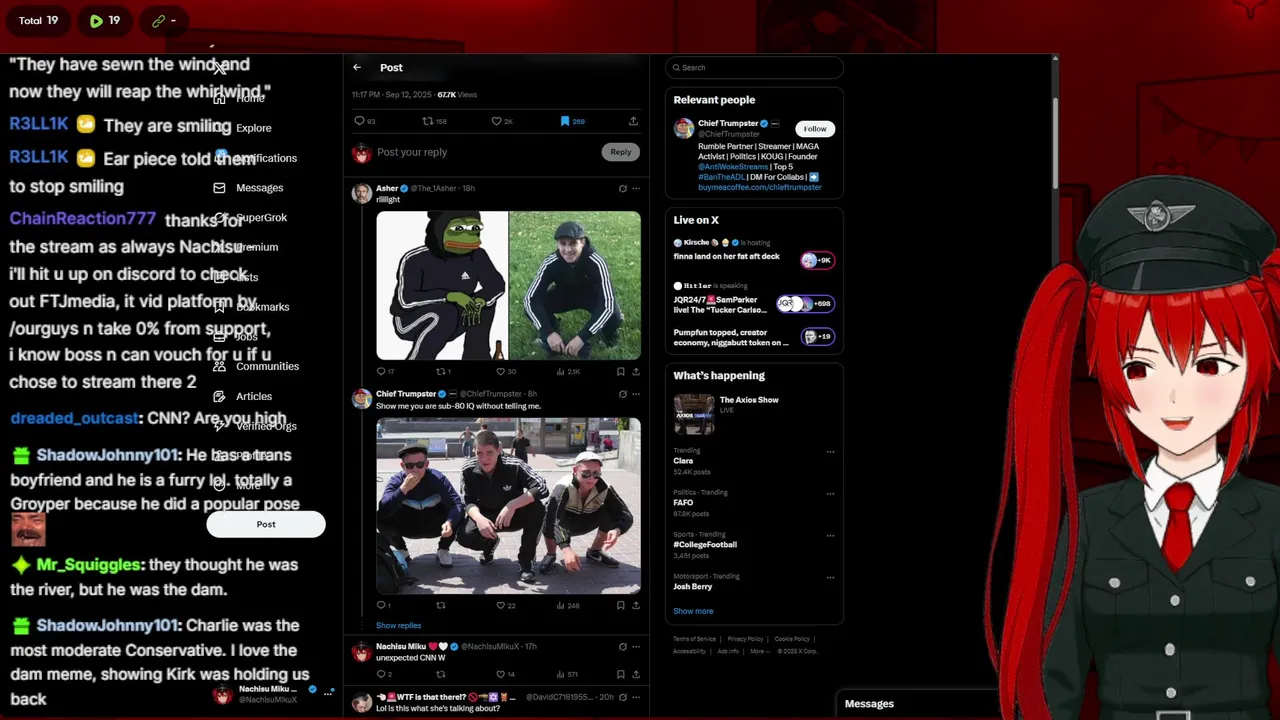Click the Post your reply field

pos(485,152)
